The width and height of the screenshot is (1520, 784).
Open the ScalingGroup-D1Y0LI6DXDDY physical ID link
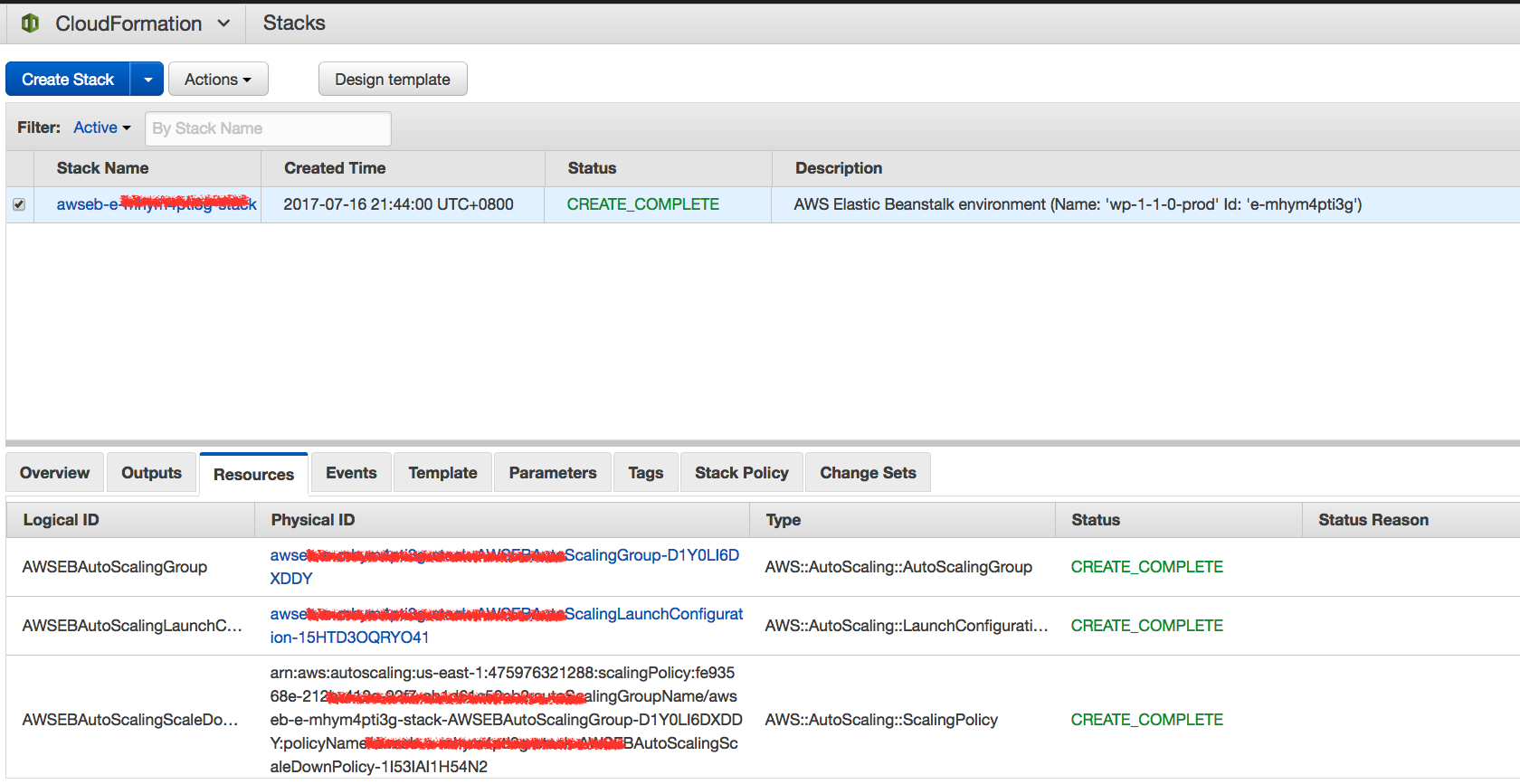pyautogui.click(x=505, y=567)
